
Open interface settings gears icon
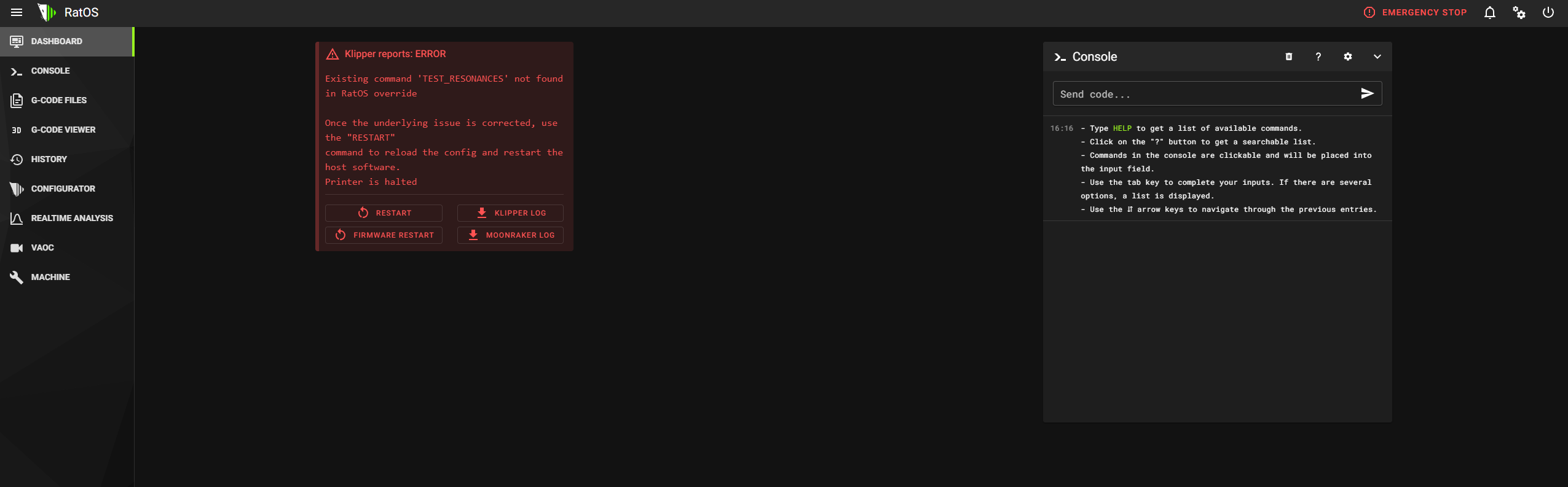1519,12
